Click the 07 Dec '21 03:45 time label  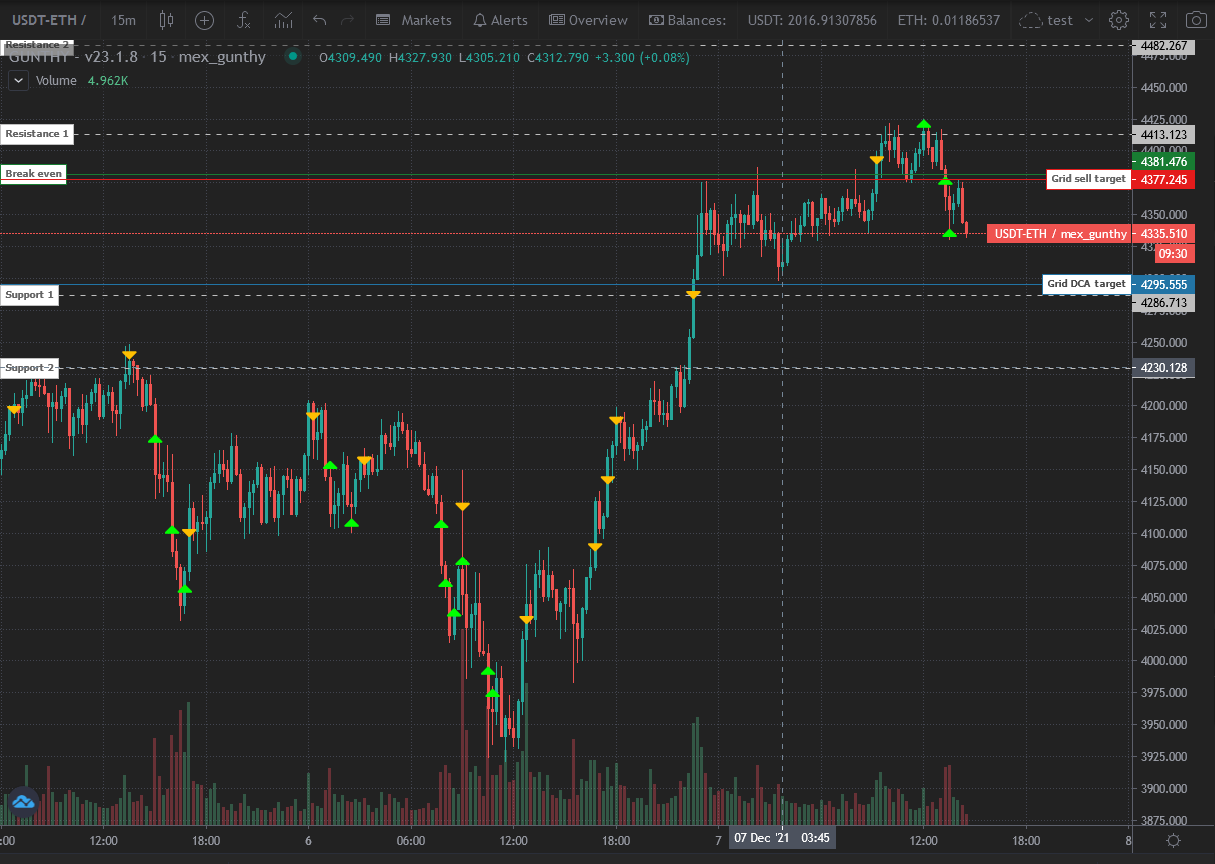click(781, 837)
